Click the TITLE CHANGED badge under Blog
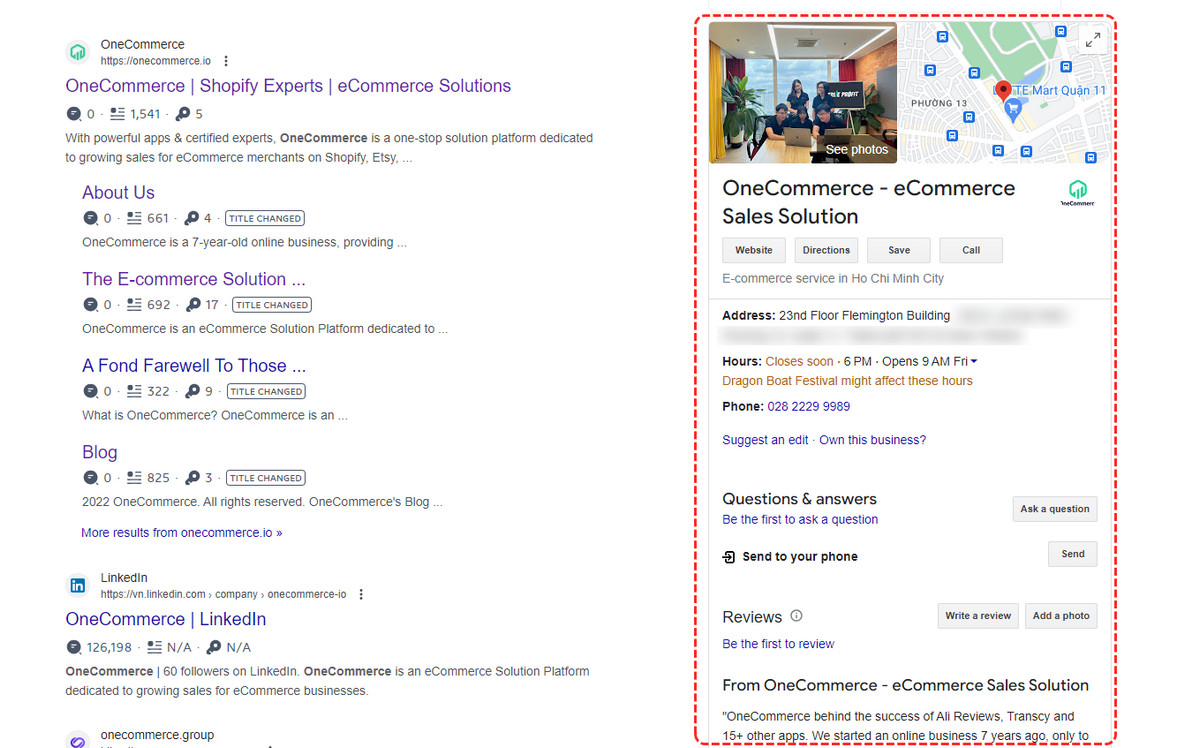Viewport: 1200px width, 748px height. [265, 478]
